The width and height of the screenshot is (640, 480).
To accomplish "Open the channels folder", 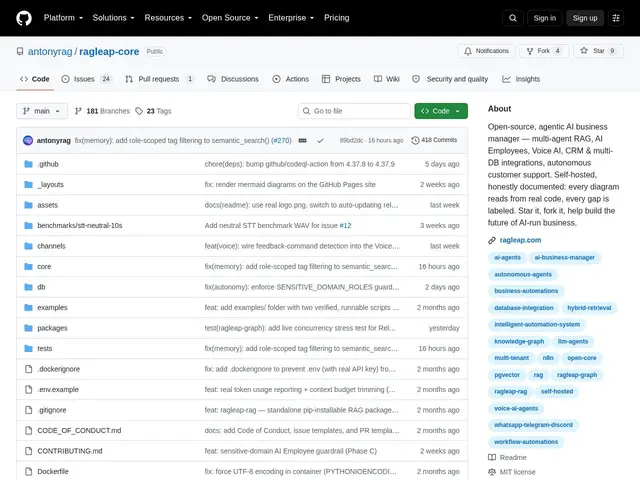I will [x=51, y=246].
